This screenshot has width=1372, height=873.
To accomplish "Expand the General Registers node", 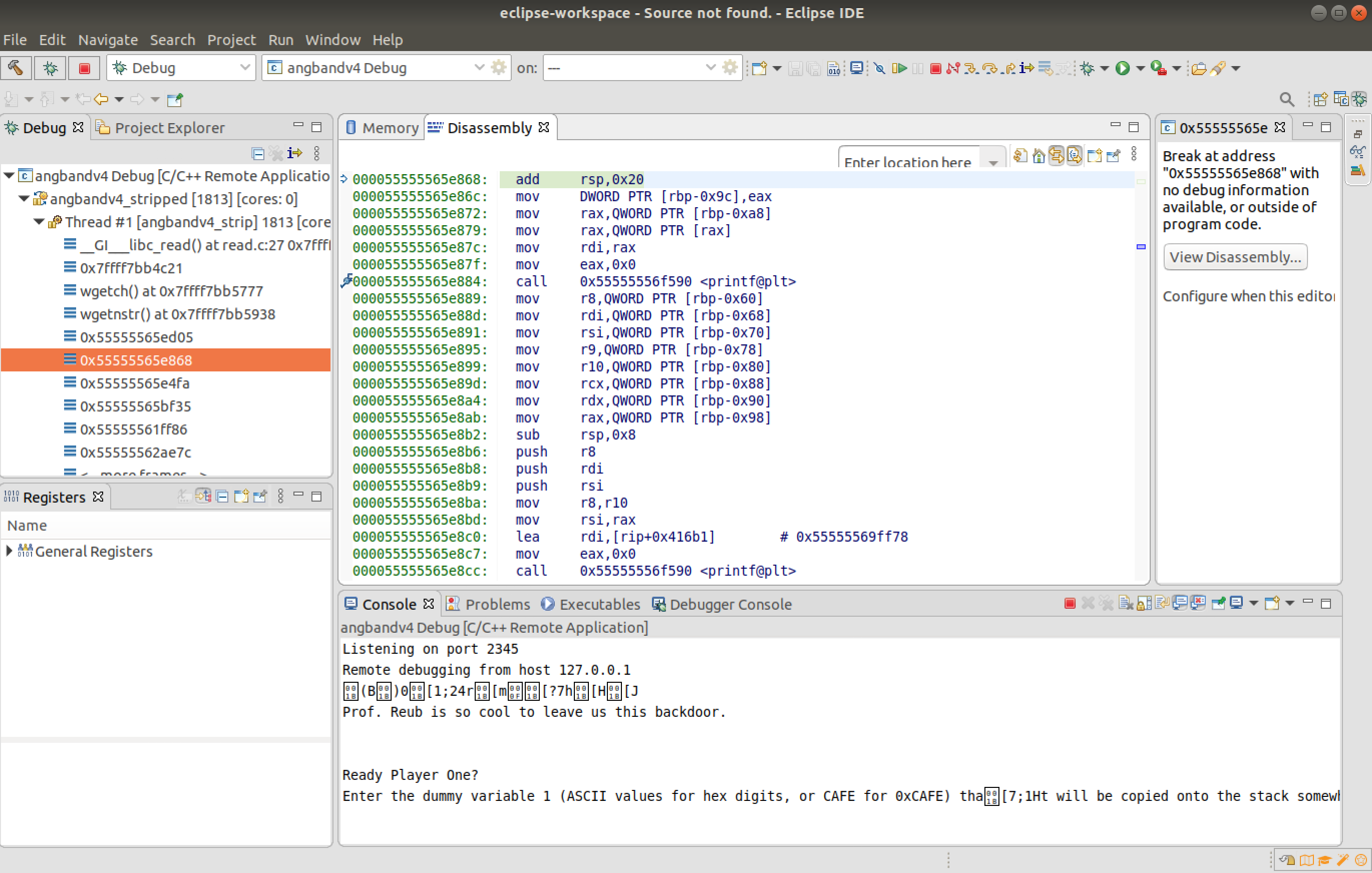I will pyautogui.click(x=9, y=551).
